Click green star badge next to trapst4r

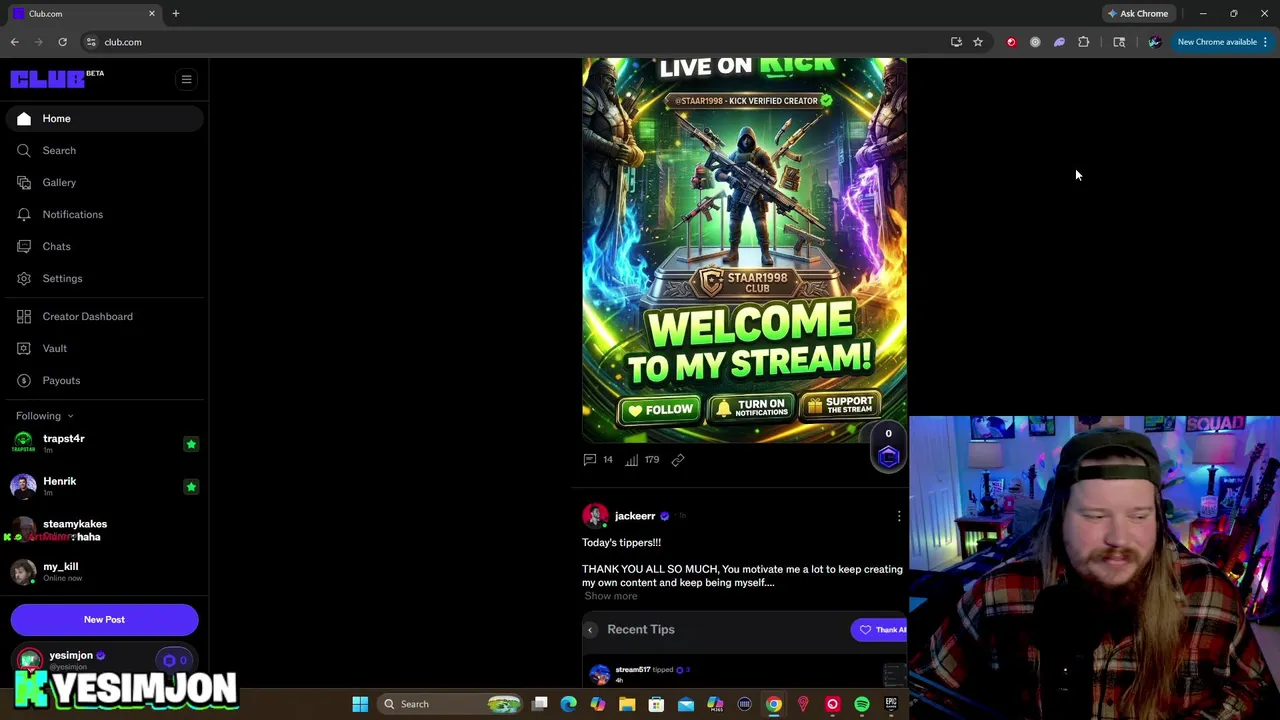tap(191, 444)
